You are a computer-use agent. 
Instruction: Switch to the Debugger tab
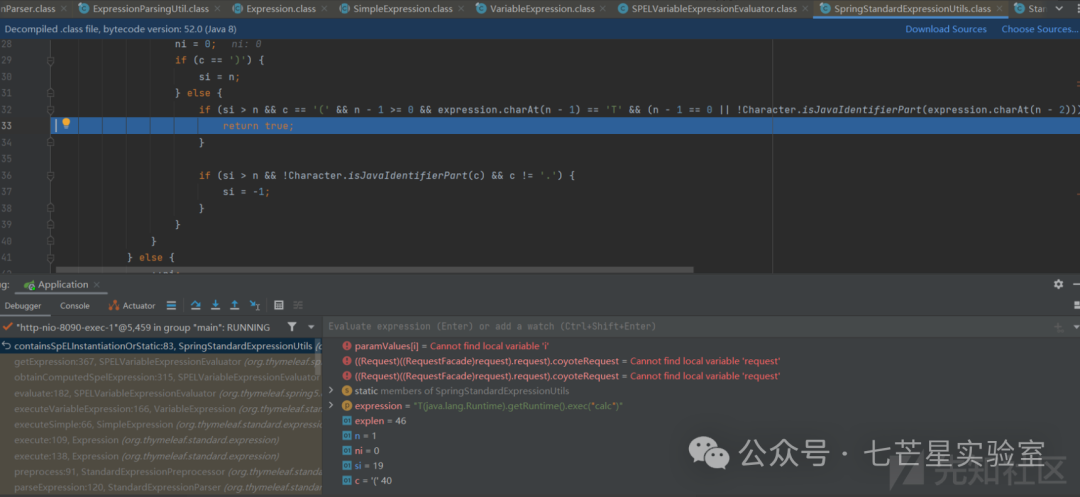pyautogui.click(x=23, y=306)
